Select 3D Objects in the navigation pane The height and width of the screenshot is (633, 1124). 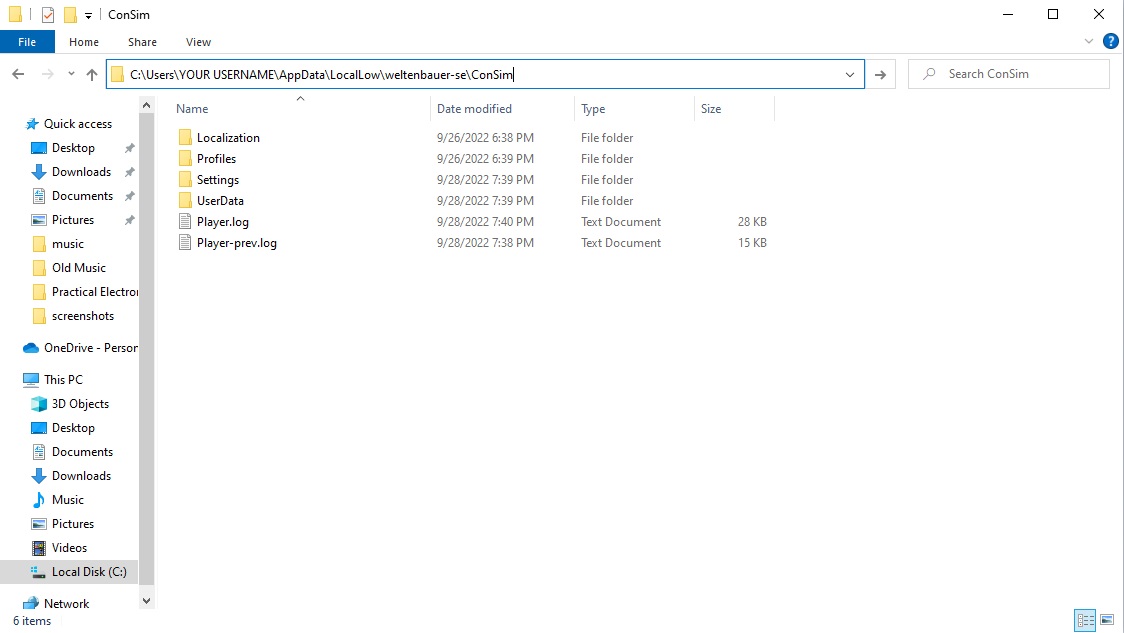pos(80,404)
